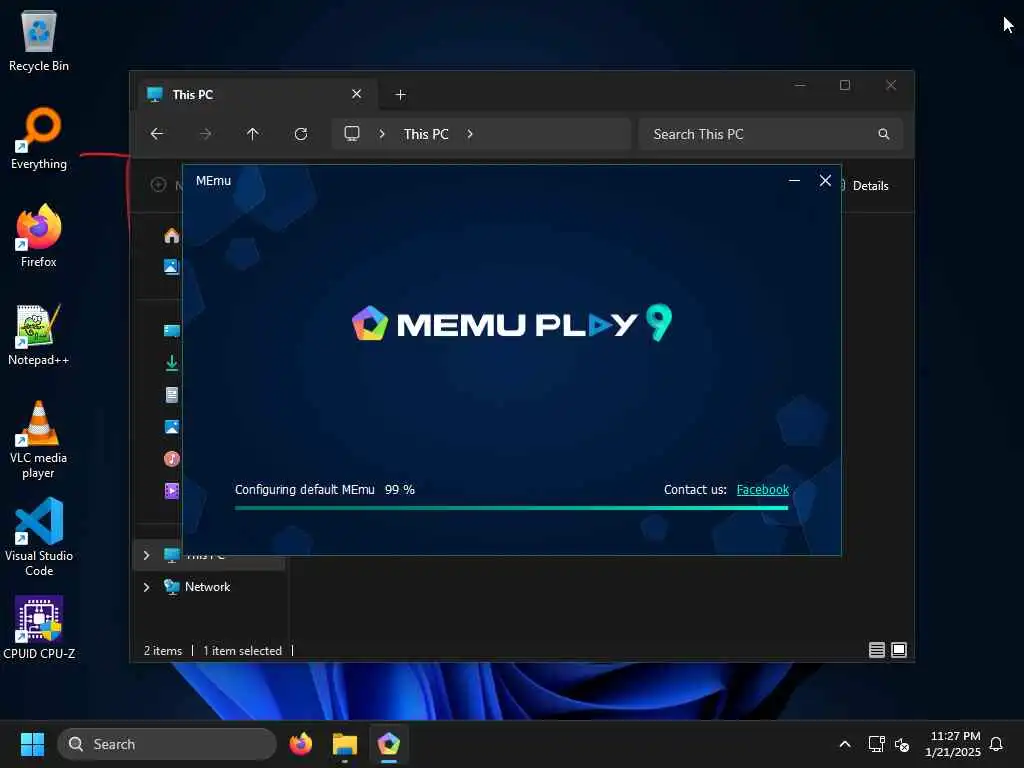Click '1 item selected' status text
Screen dimensions: 1024x768
(242, 650)
